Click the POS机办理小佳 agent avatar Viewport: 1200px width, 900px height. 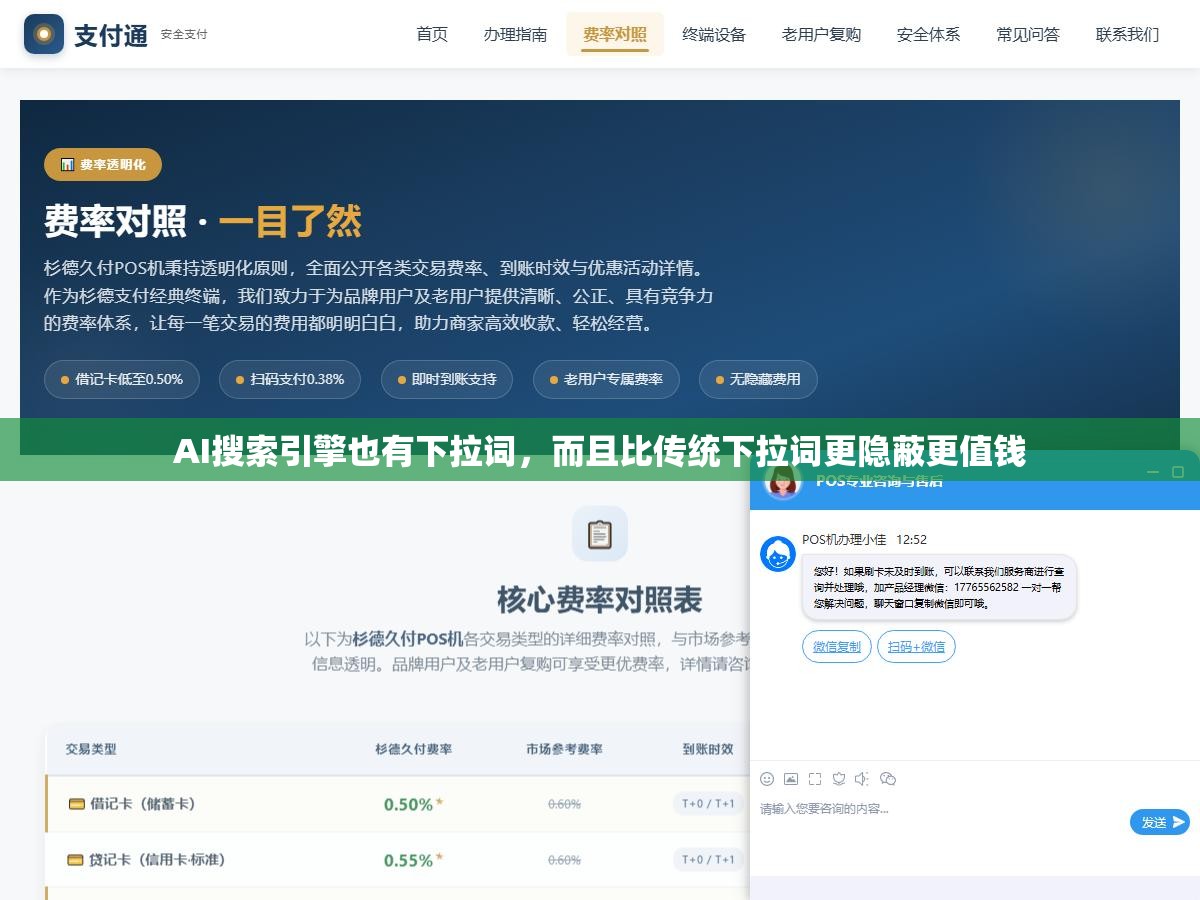click(778, 554)
